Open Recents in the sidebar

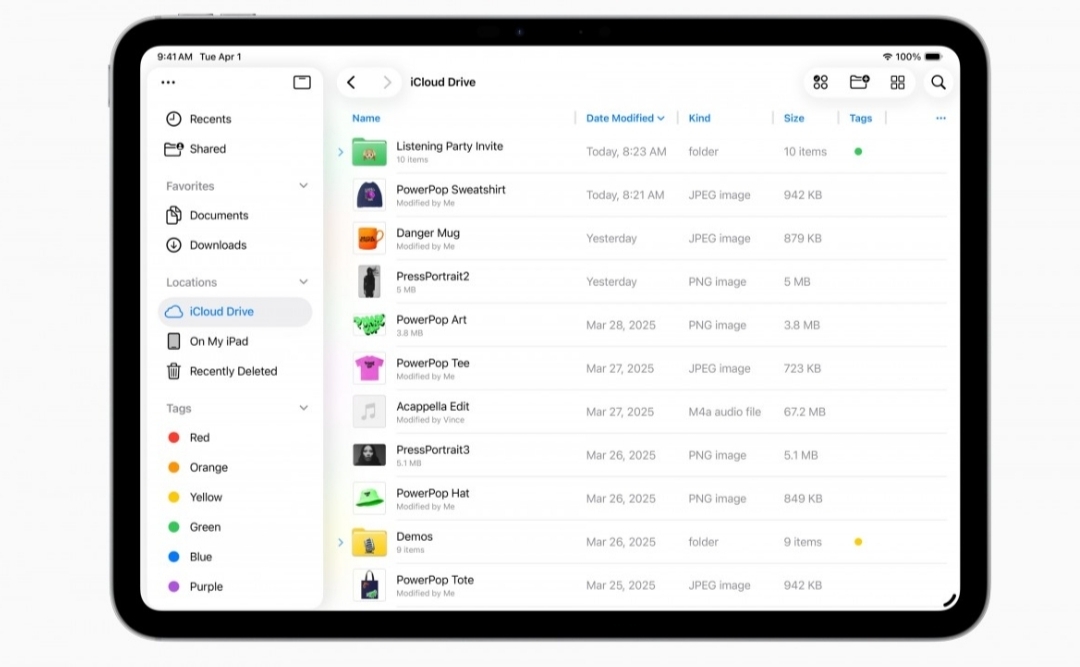[x=234, y=119]
